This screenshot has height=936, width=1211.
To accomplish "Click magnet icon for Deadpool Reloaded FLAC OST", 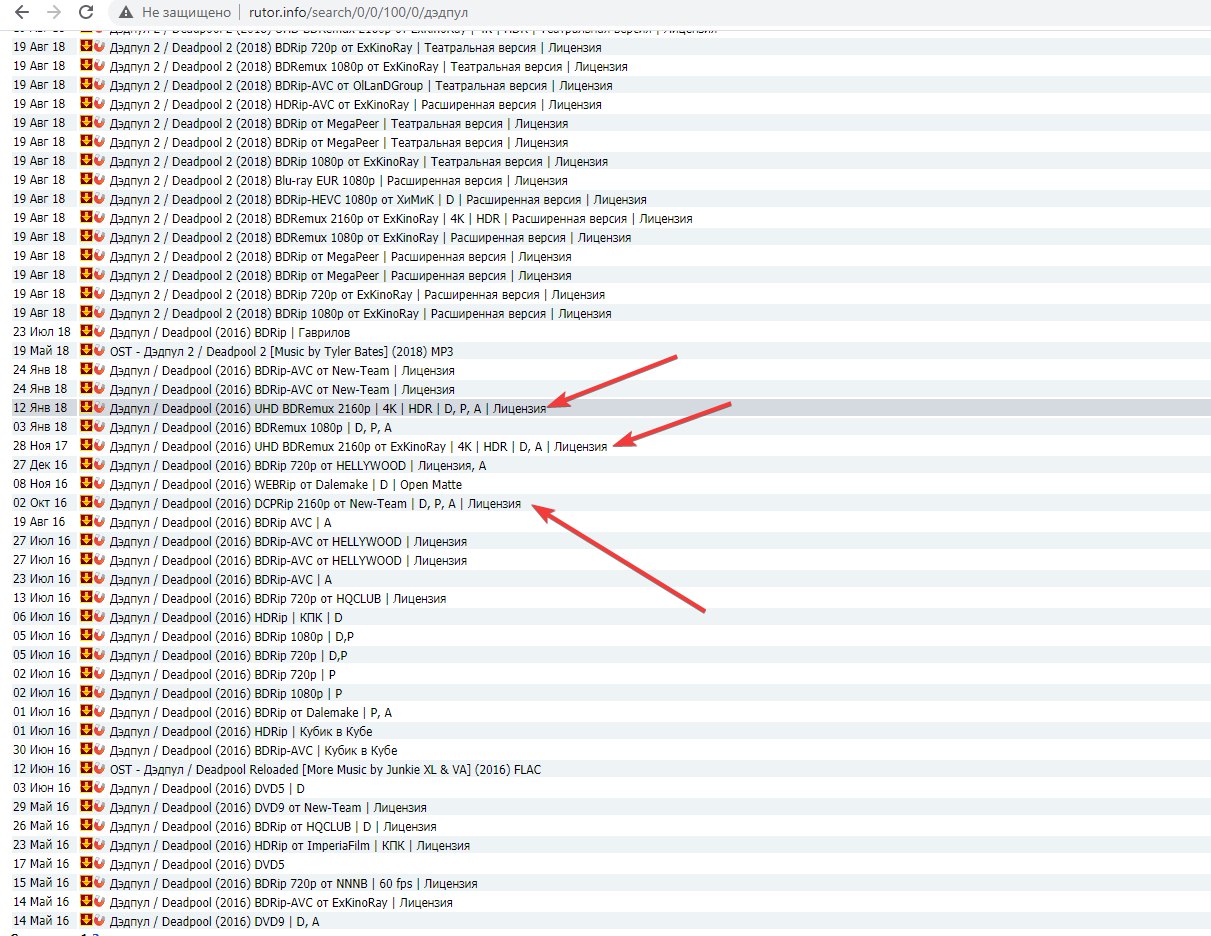I will (x=99, y=769).
